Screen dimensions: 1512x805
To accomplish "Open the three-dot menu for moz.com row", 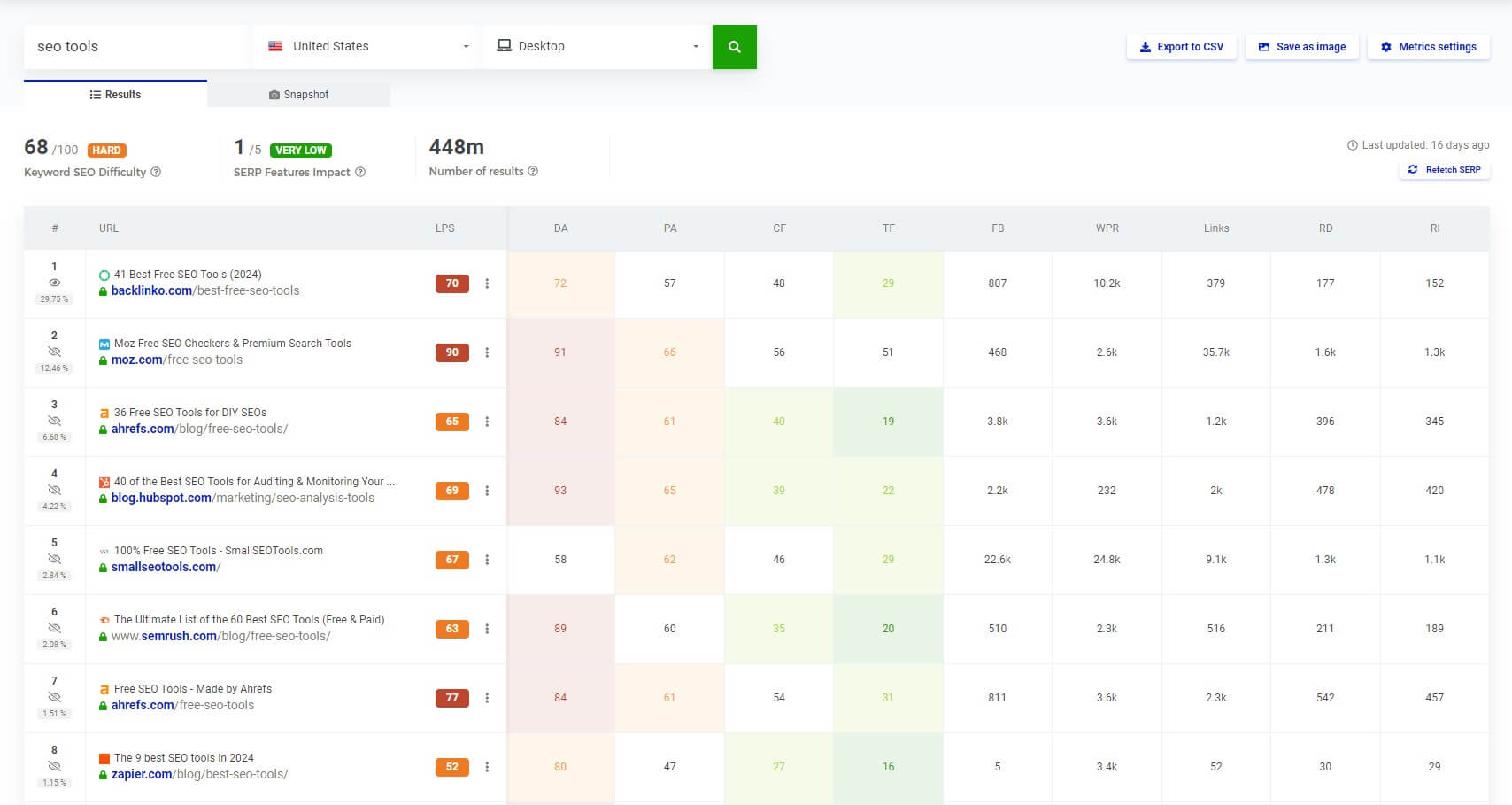I will [487, 352].
